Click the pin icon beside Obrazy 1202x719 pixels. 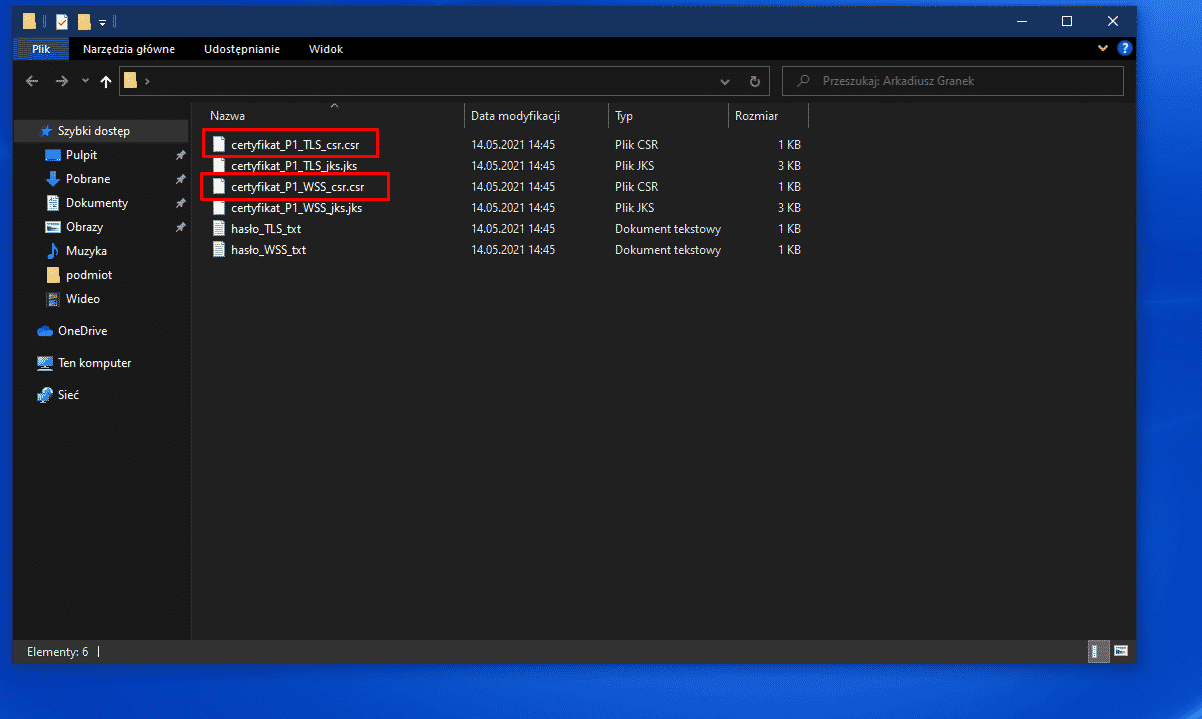180,227
